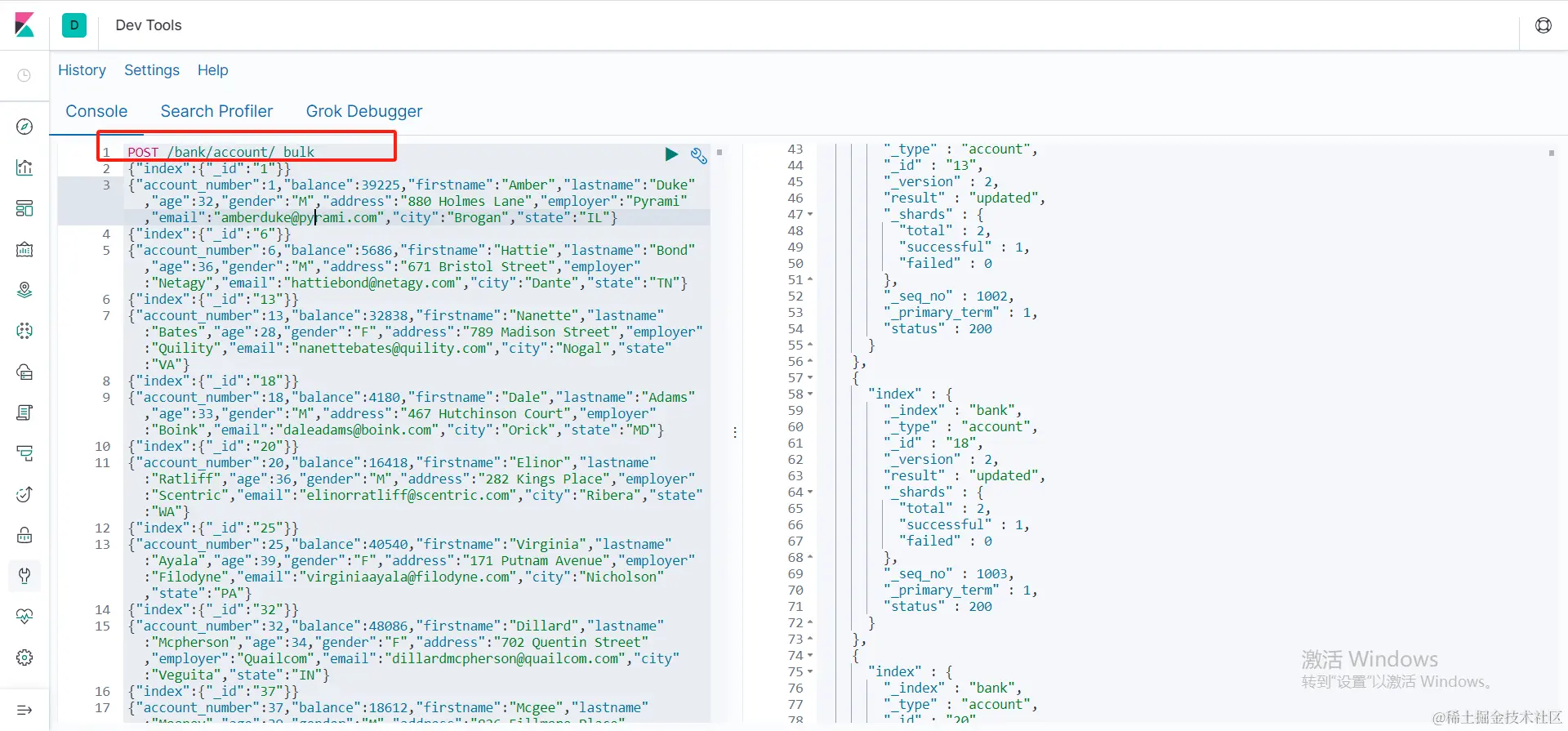This screenshot has width=1568, height=731.
Task: Expand the side navigation menu
Action: (x=24, y=710)
